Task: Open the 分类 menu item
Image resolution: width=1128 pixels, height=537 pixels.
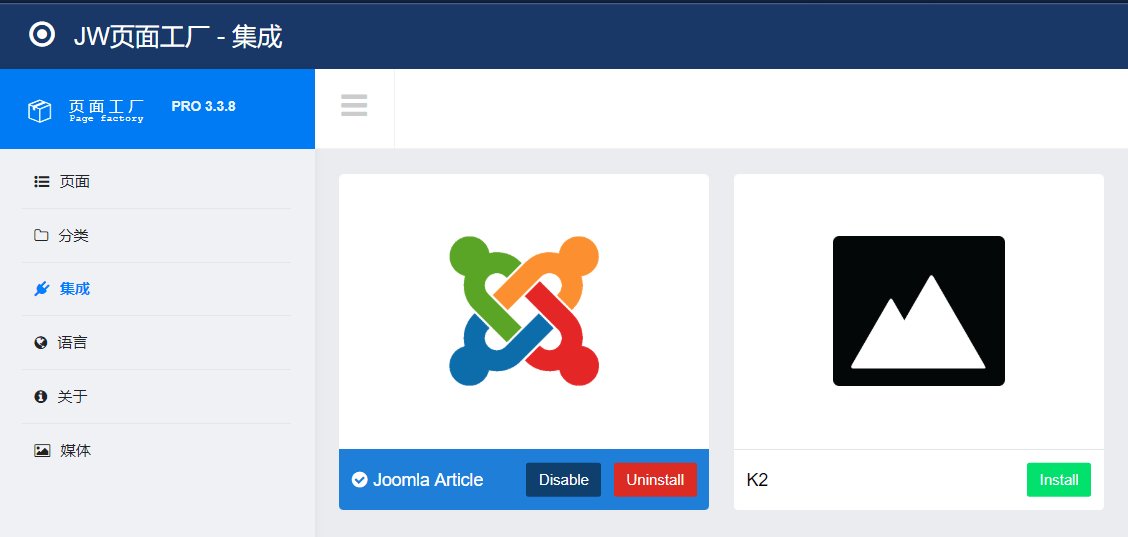Action: (x=157, y=235)
